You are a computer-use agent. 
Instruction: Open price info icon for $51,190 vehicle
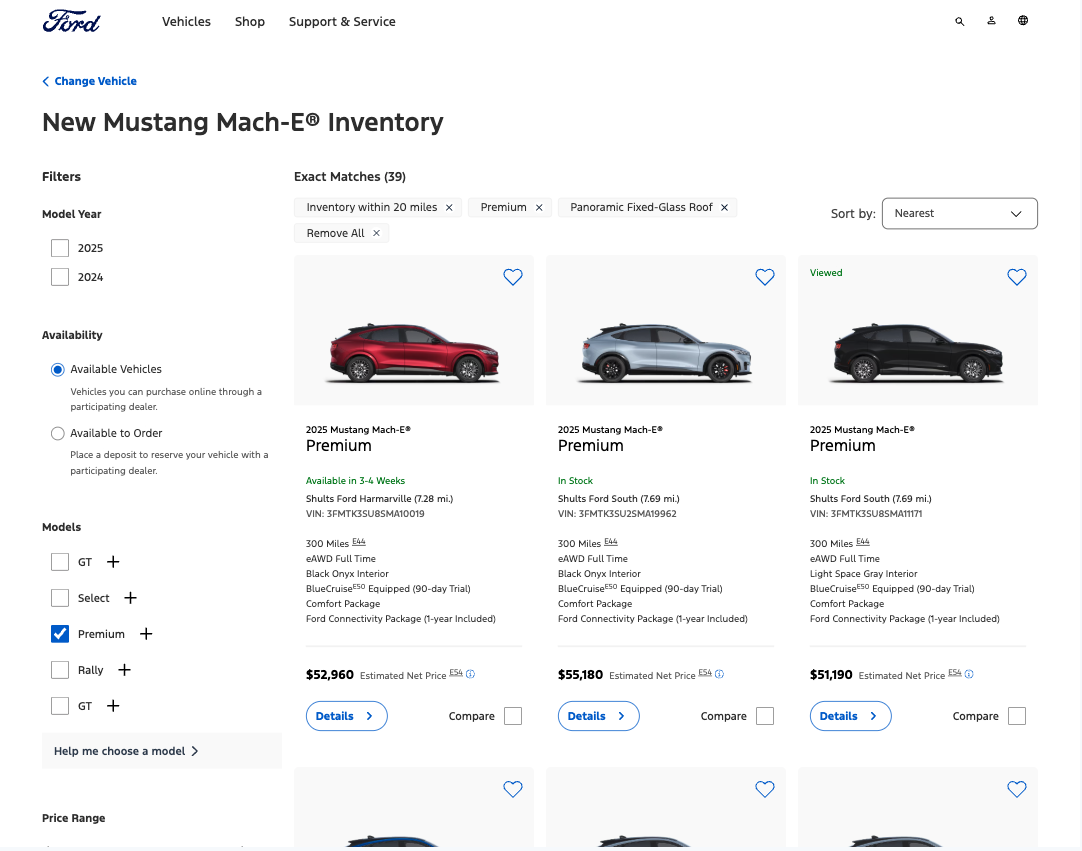click(x=969, y=674)
